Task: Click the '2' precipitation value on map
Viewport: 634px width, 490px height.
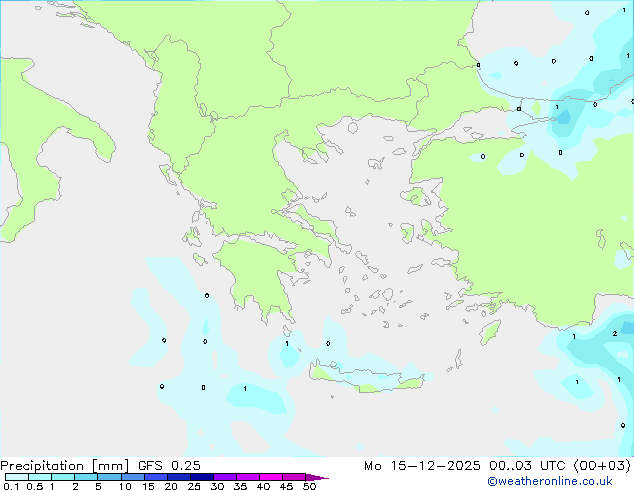Action: coord(615,334)
